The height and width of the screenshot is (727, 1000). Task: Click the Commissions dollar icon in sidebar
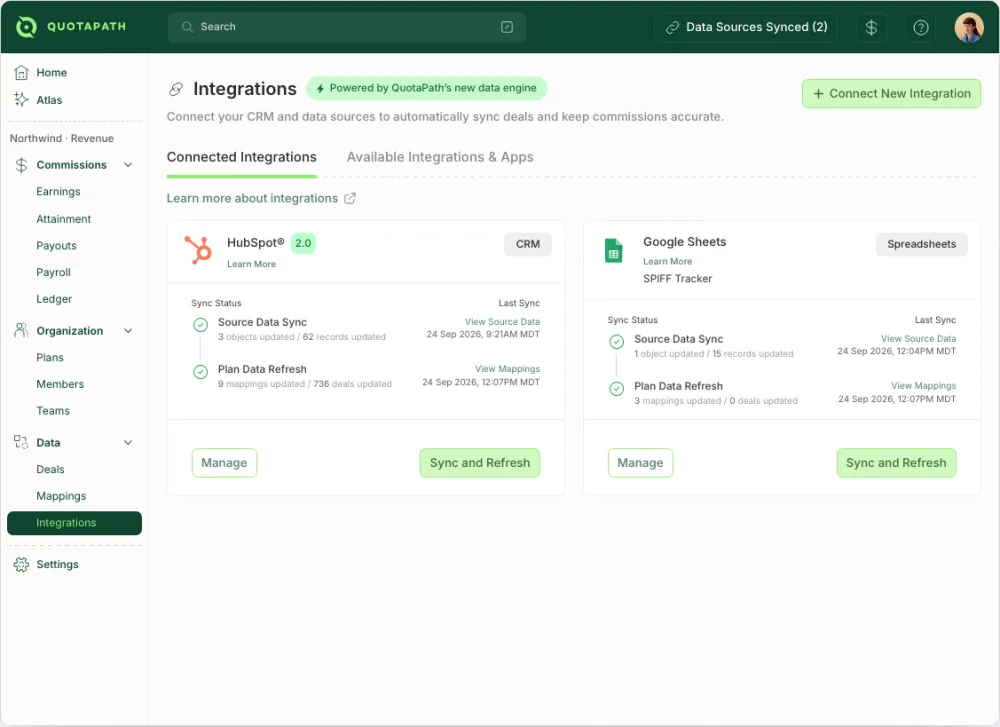coord(22,165)
